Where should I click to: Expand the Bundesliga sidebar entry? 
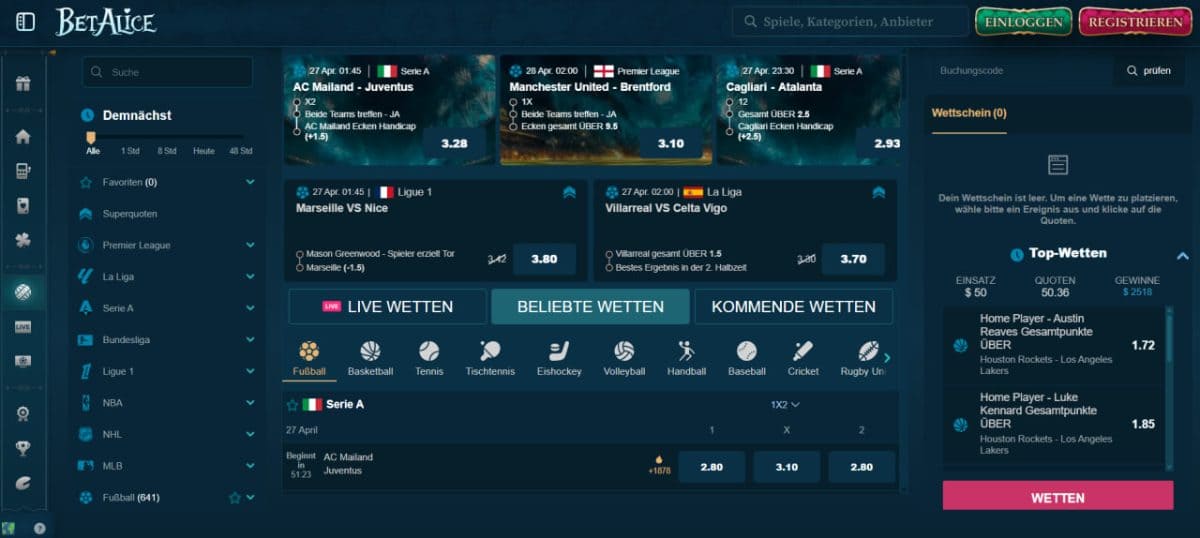[250, 340]
